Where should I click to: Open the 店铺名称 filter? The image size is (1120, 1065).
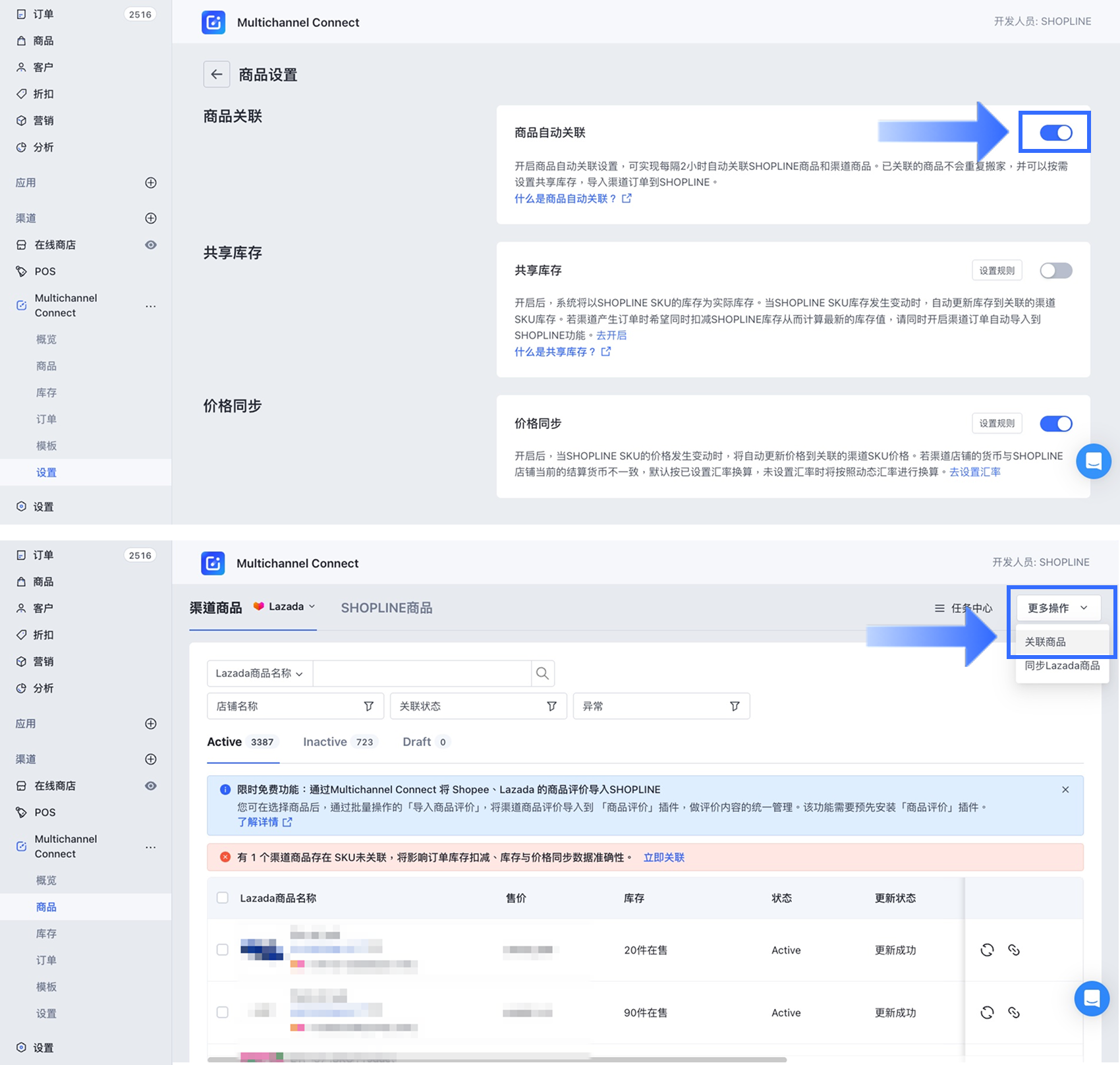pos(295,706)
